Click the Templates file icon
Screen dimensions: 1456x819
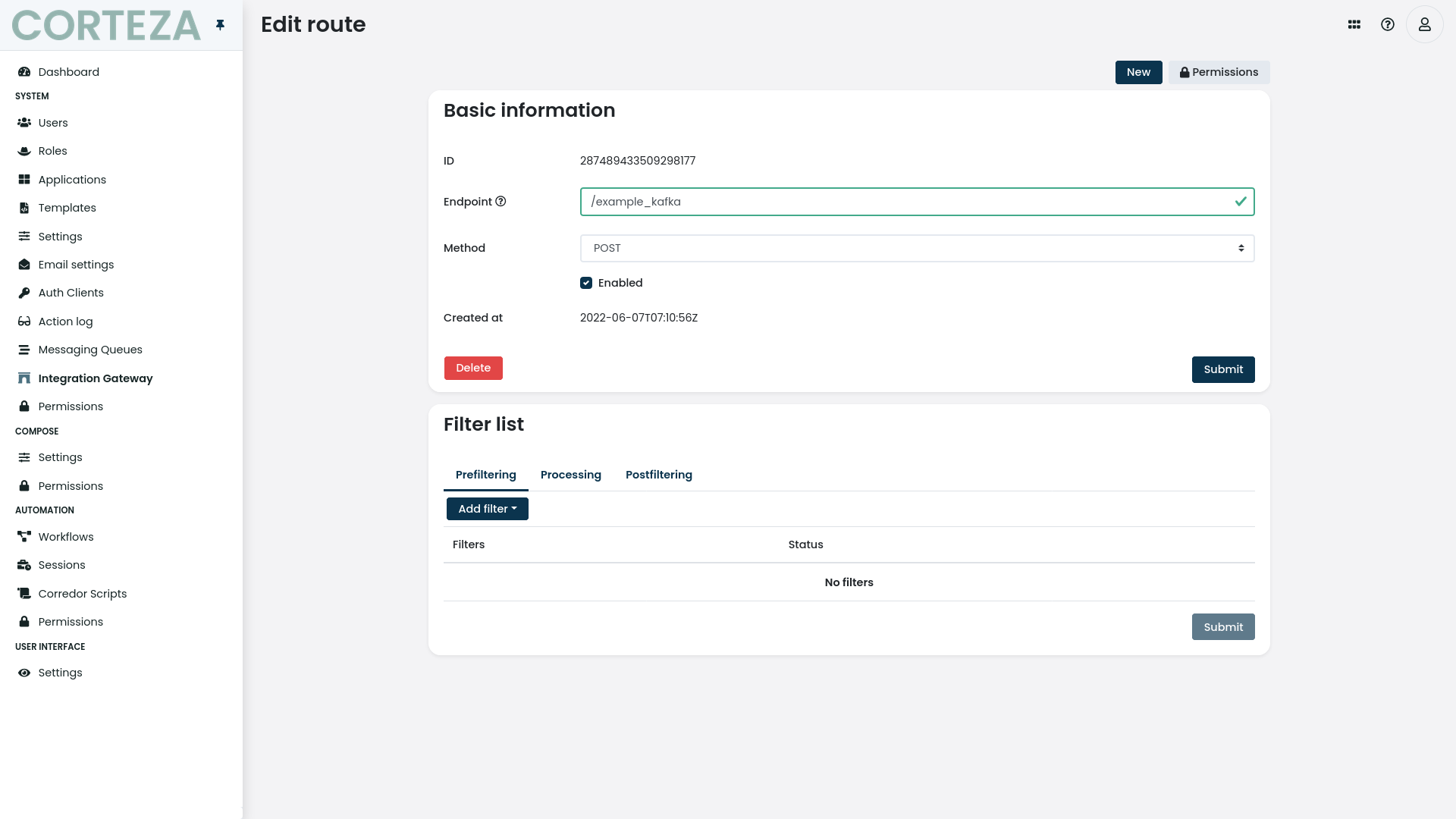(x=24, y=208)
